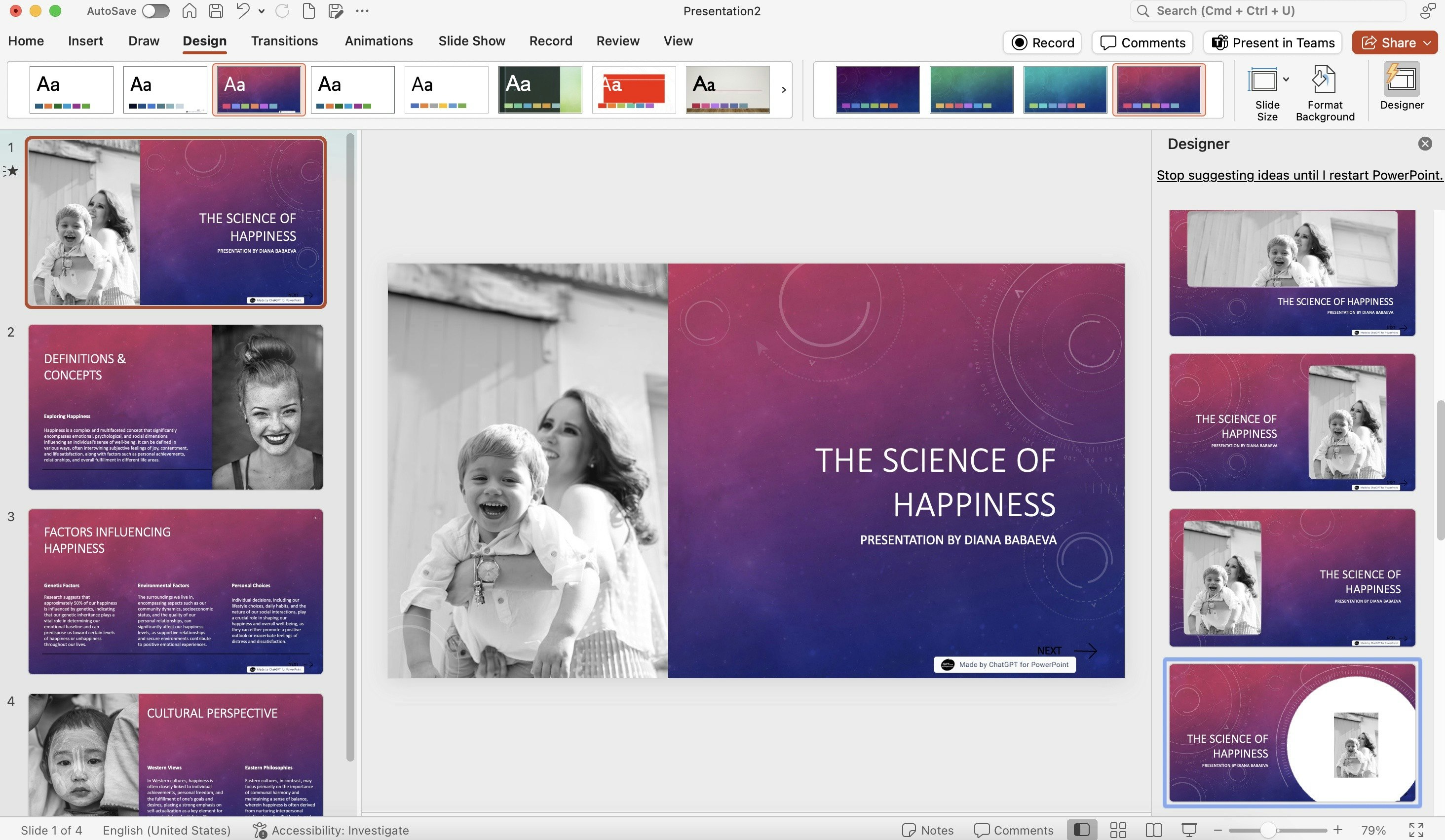1445x840 pixels.
Task: Click the Home icon in title bar
Action: [x=189, y=11]
